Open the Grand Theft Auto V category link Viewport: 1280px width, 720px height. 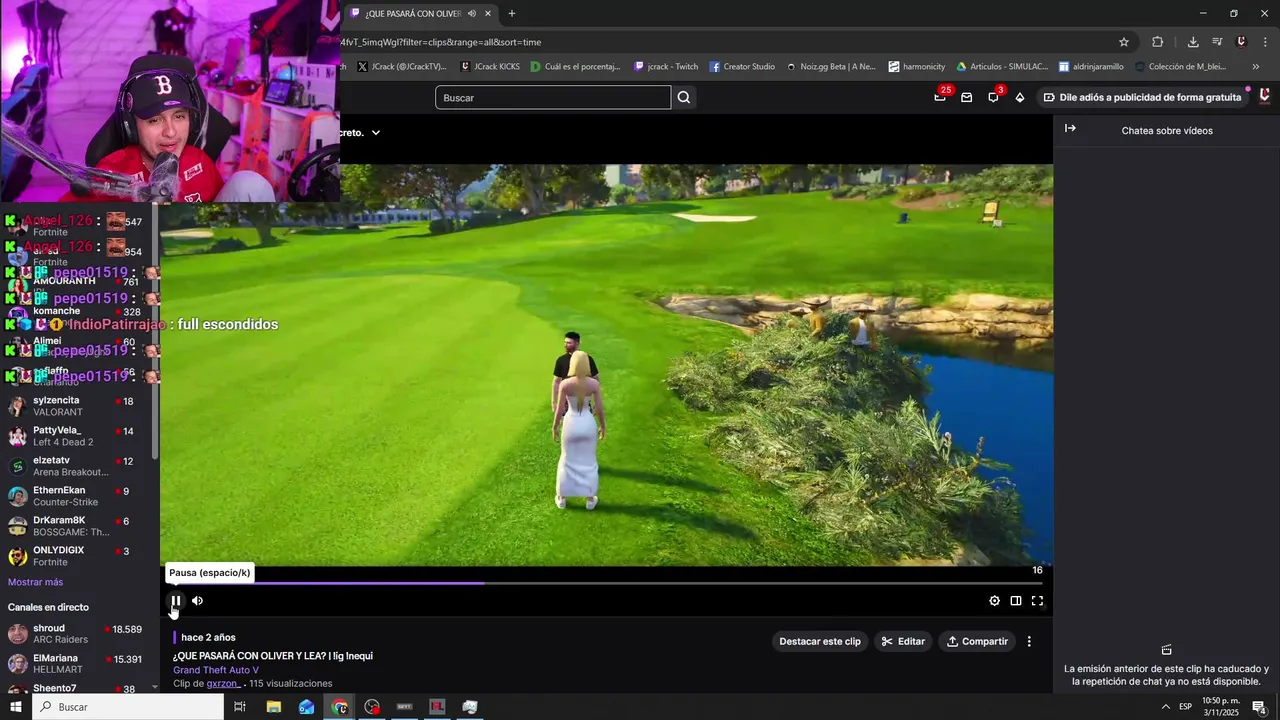(216, 670)
